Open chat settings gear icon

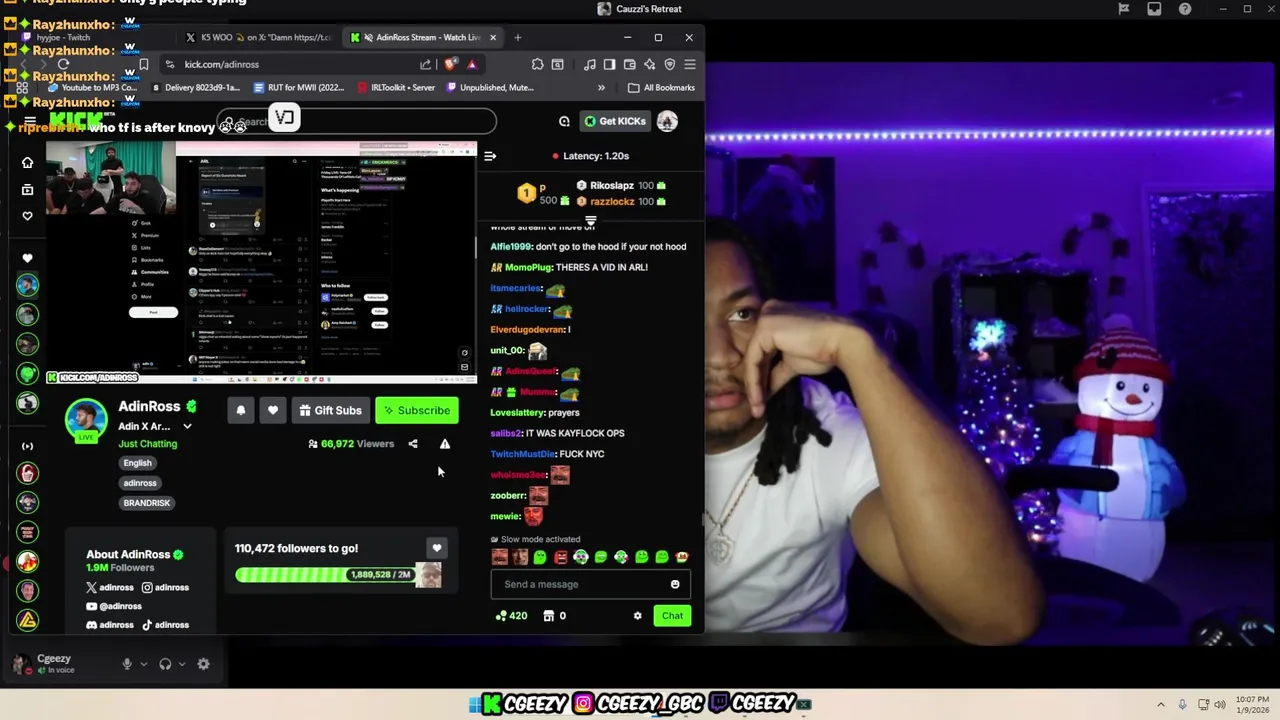tap(638, 616)
